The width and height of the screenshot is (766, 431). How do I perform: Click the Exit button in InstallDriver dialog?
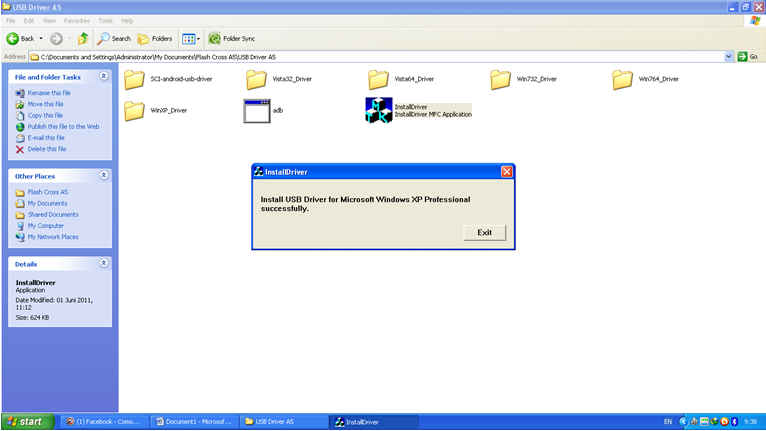pyautogui.click(x=484, y=232)
